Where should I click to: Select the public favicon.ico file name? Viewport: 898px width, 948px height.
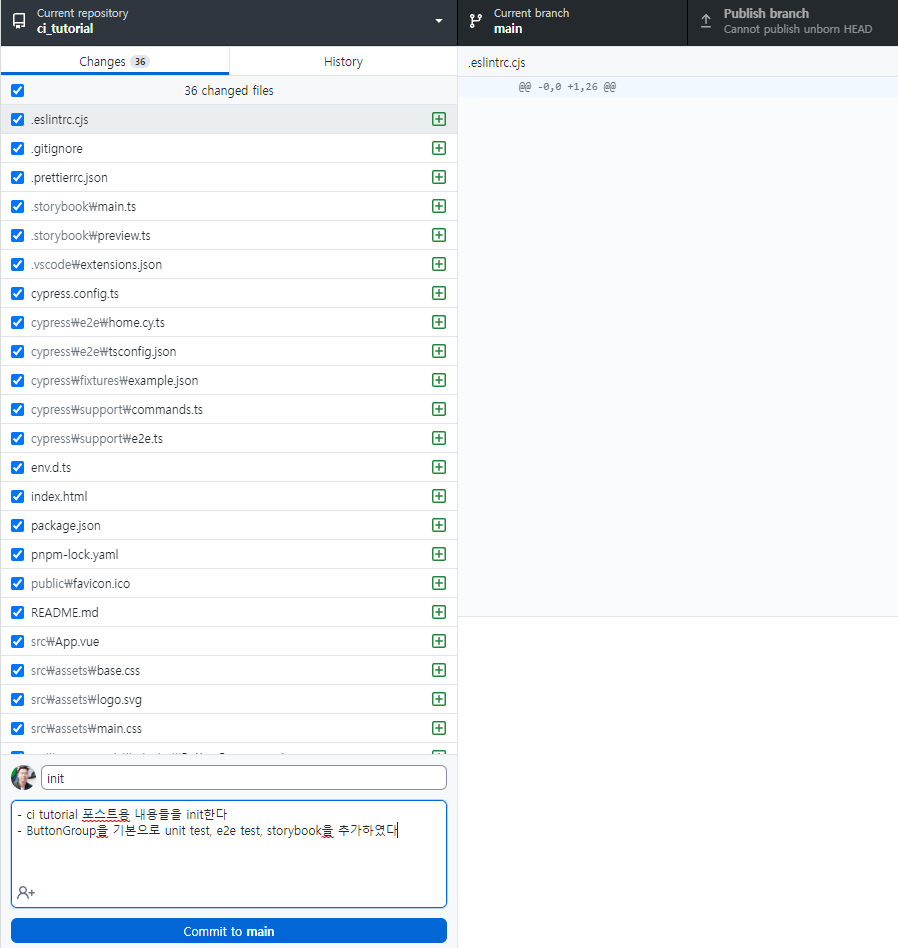(80, 584)
